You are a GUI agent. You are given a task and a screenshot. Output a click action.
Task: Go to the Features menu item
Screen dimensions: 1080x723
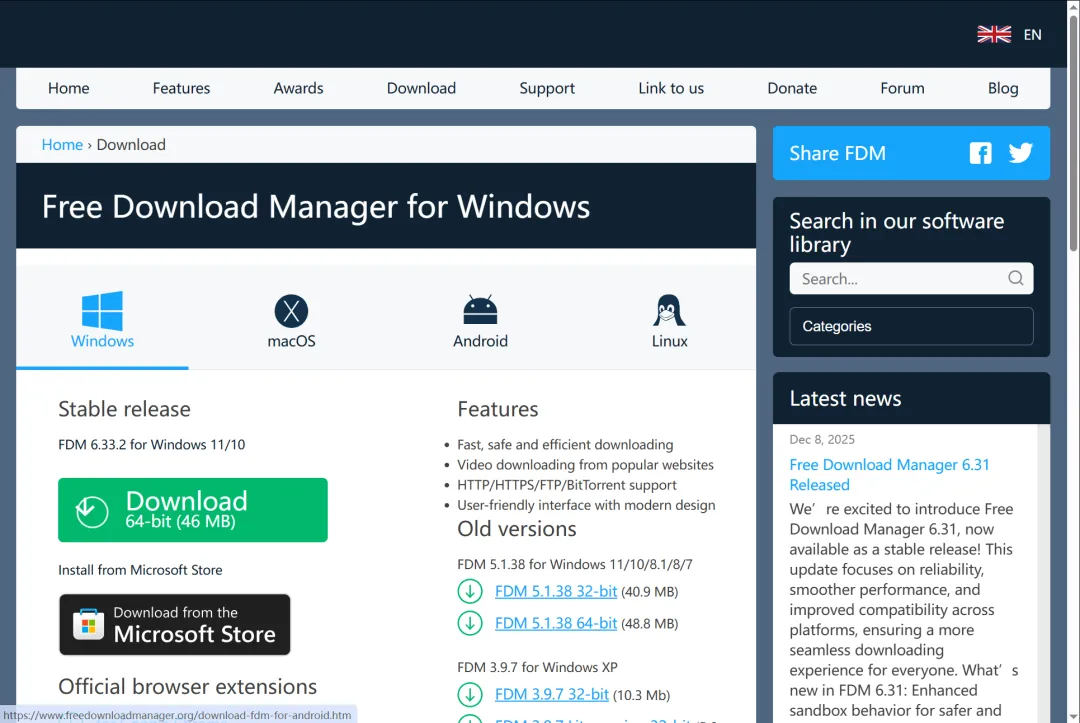[x=181, y=88]
